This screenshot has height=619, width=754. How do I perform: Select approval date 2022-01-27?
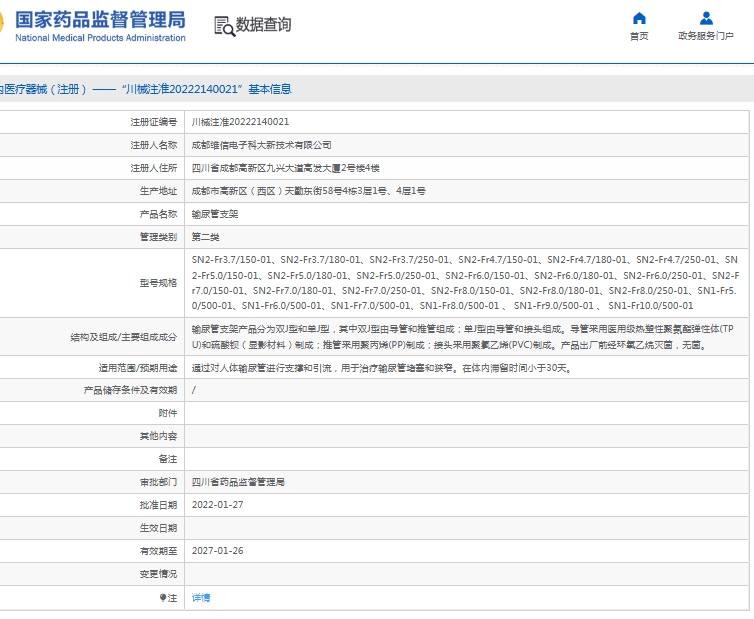tap(217, 505)
